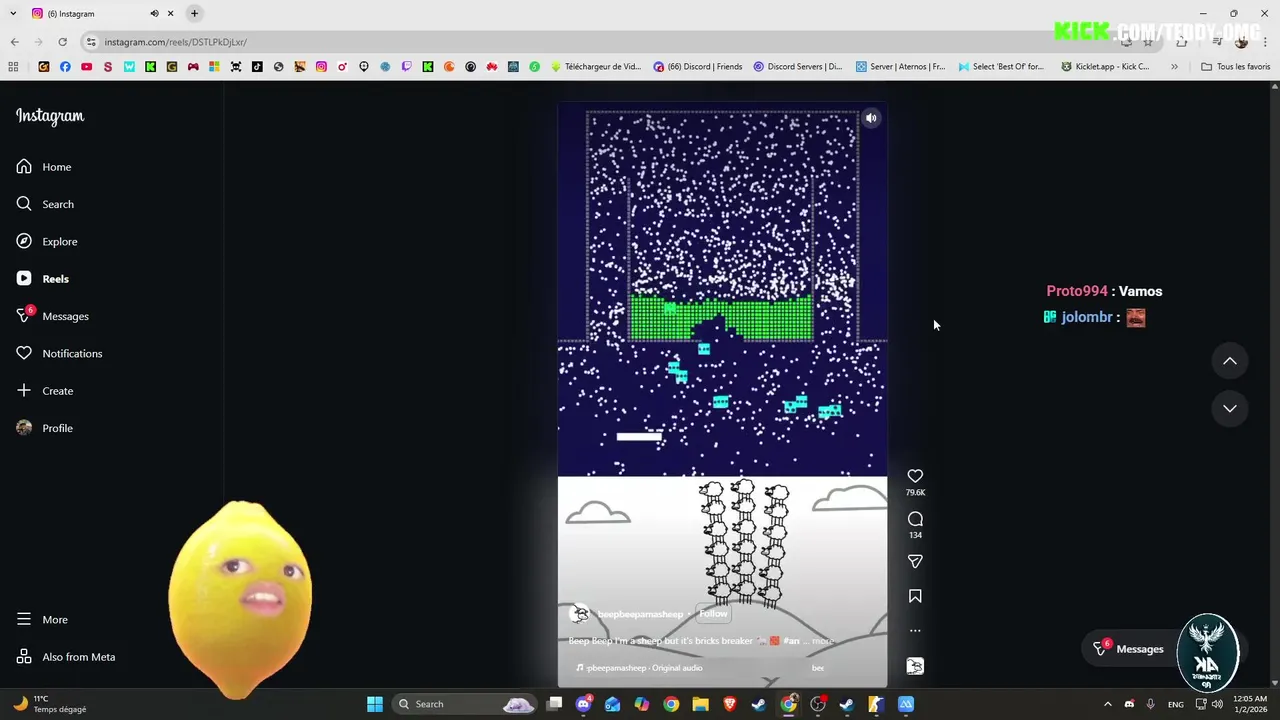This screenshot has height=720, width=1280.
Task: Open the taskbar clock and date
Action: coord(1250,704)
